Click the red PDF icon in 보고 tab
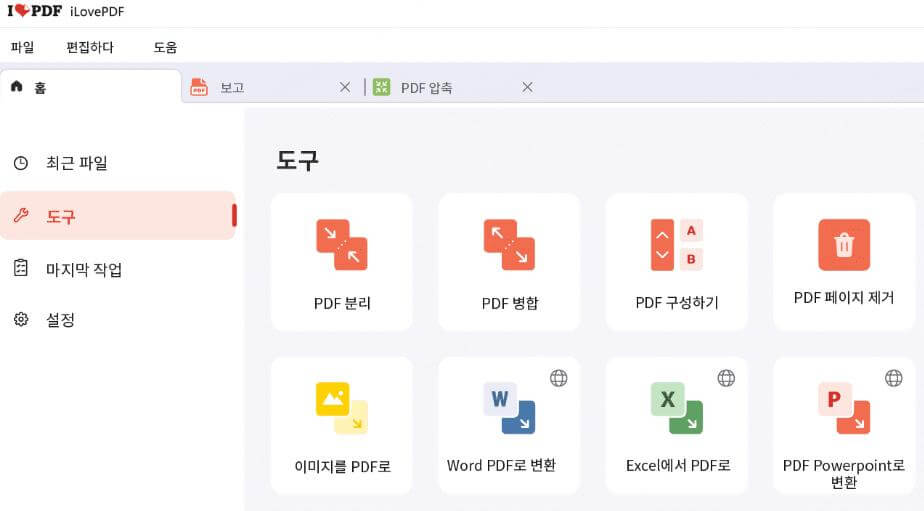924x511 pixels. [199, 87]
